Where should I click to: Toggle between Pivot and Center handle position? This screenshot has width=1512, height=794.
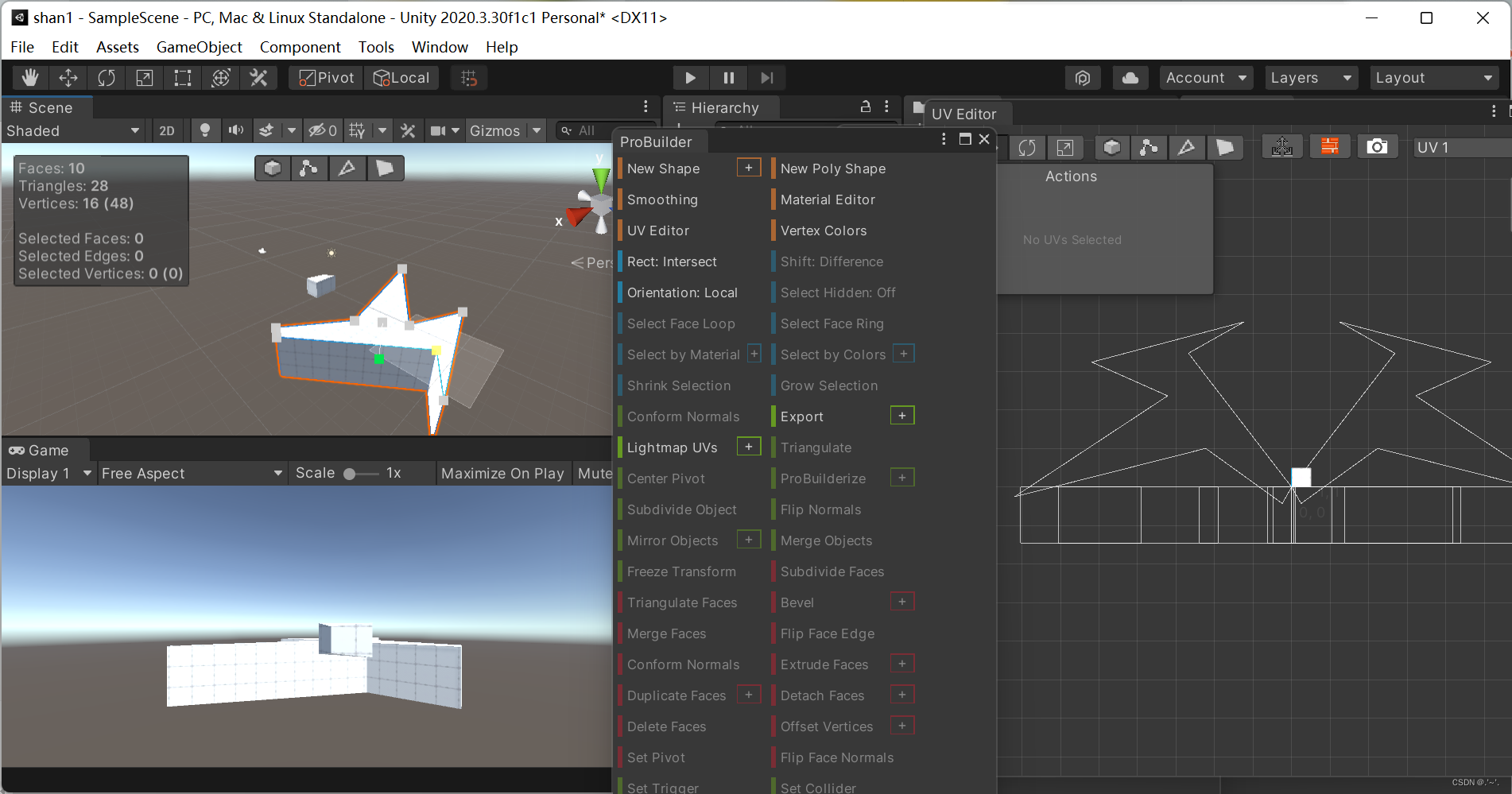[324, 77]
